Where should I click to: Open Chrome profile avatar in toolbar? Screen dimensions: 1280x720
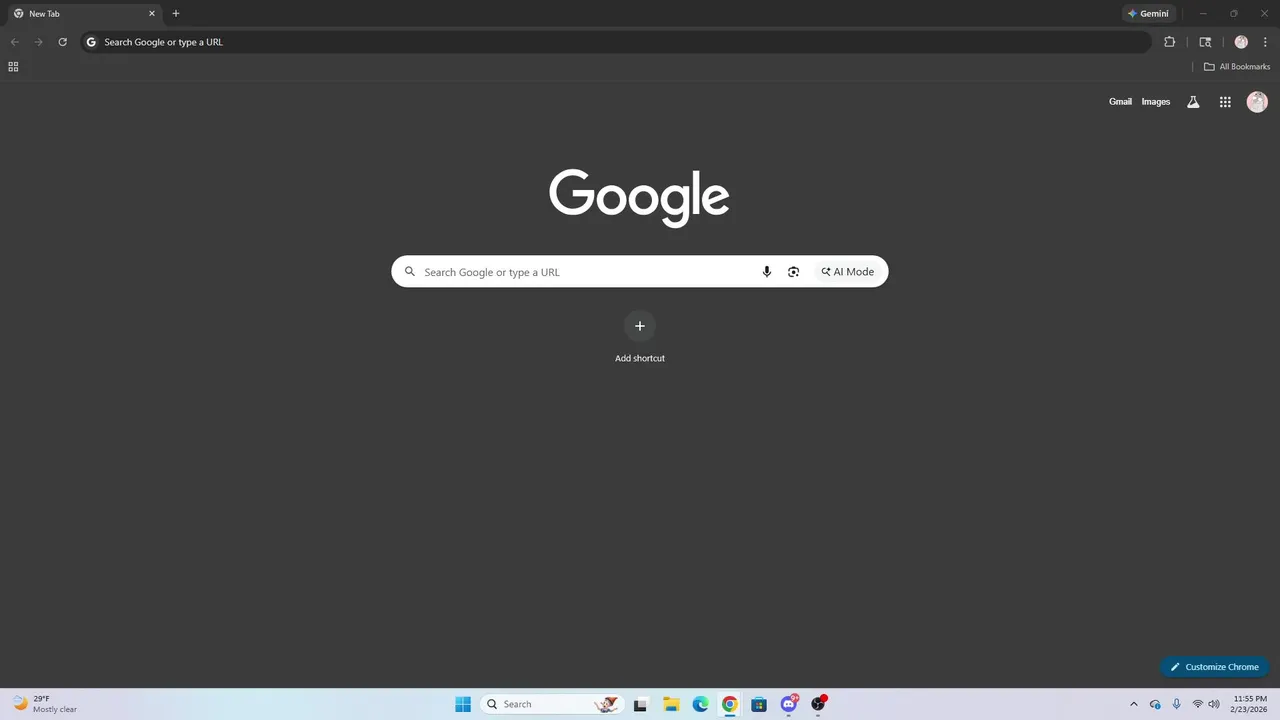[1241, 42]
